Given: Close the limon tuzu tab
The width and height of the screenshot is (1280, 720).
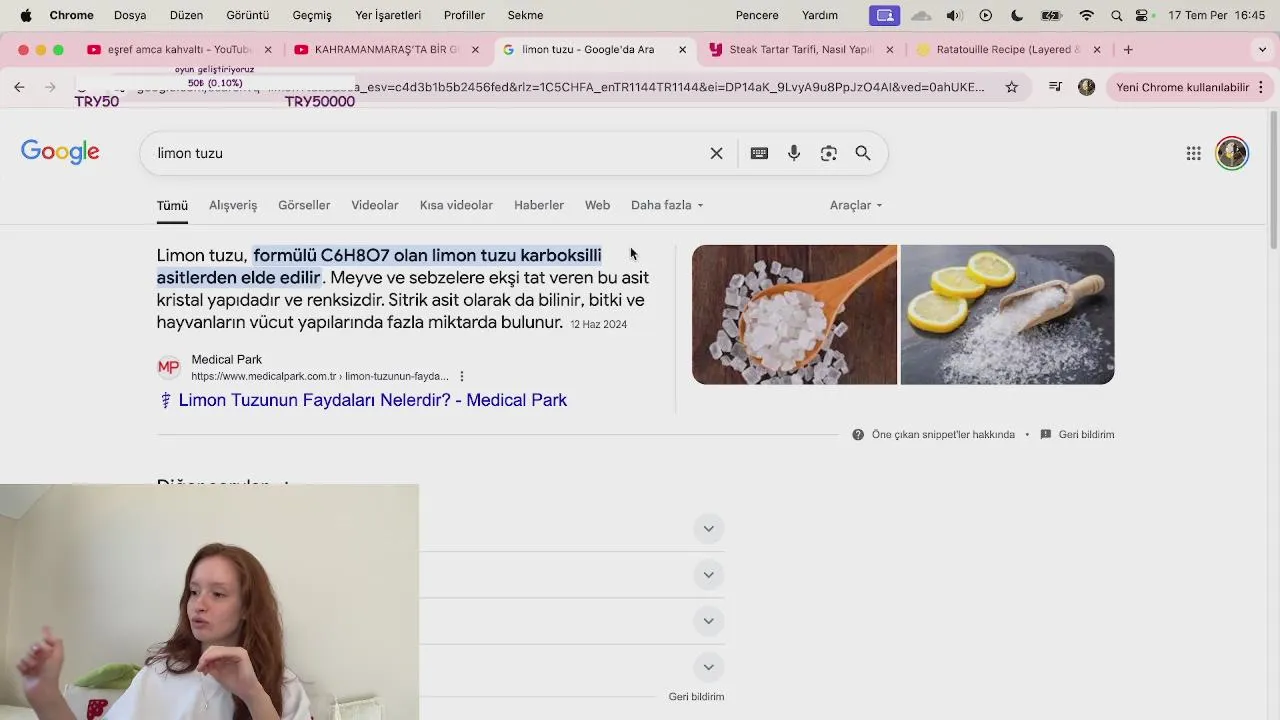Looking at the screenshot, I should [682, 49].
